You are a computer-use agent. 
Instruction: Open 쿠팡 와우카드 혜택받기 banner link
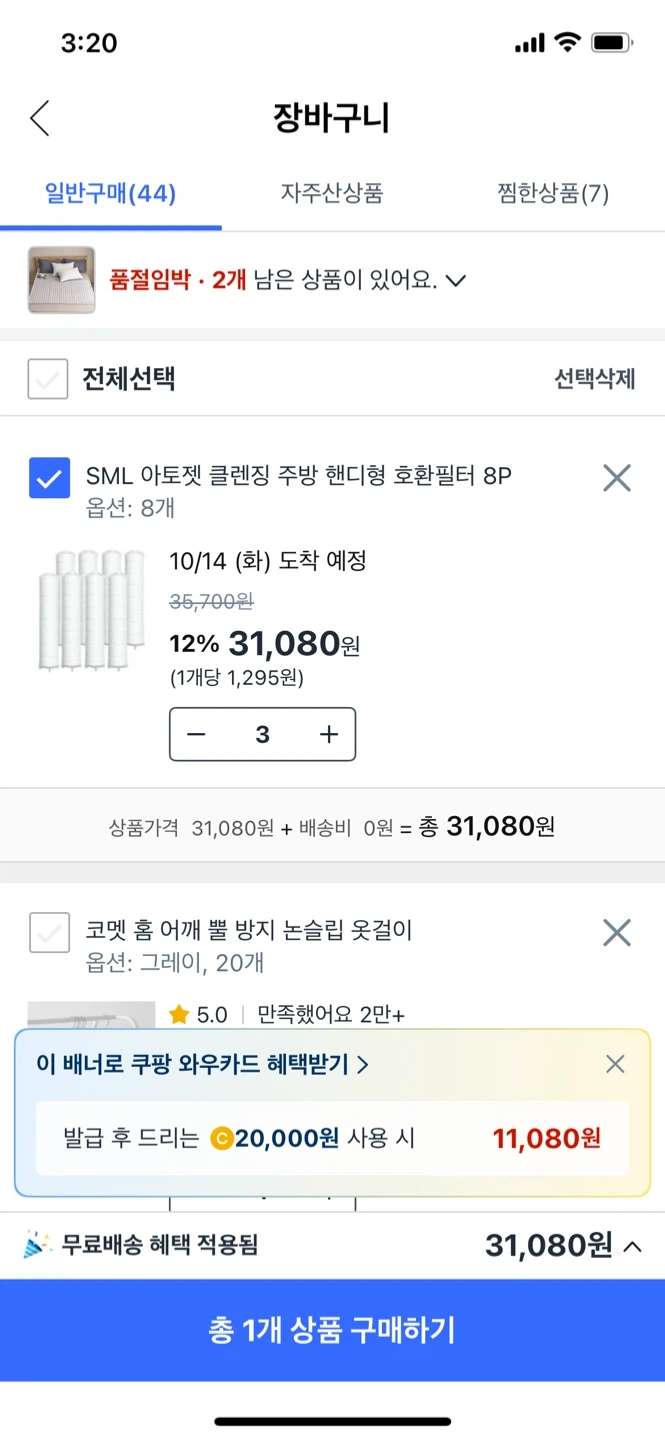point(202,1064)
